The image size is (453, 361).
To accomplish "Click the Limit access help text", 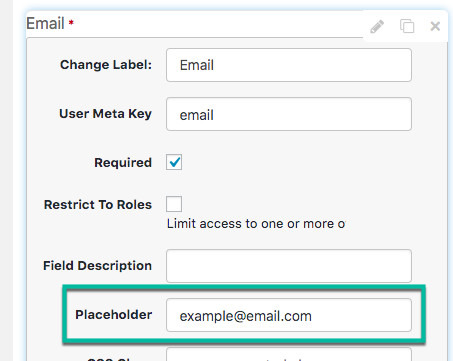I will (x=256, y=224).
